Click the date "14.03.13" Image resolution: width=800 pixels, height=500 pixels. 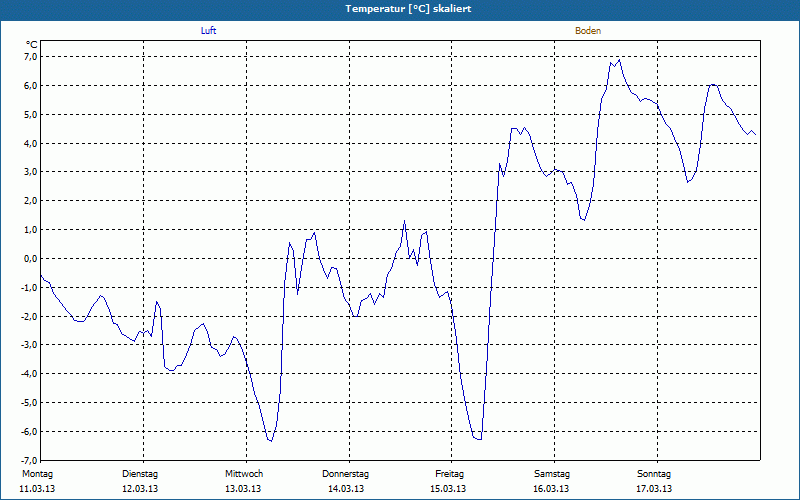point(346,489)
